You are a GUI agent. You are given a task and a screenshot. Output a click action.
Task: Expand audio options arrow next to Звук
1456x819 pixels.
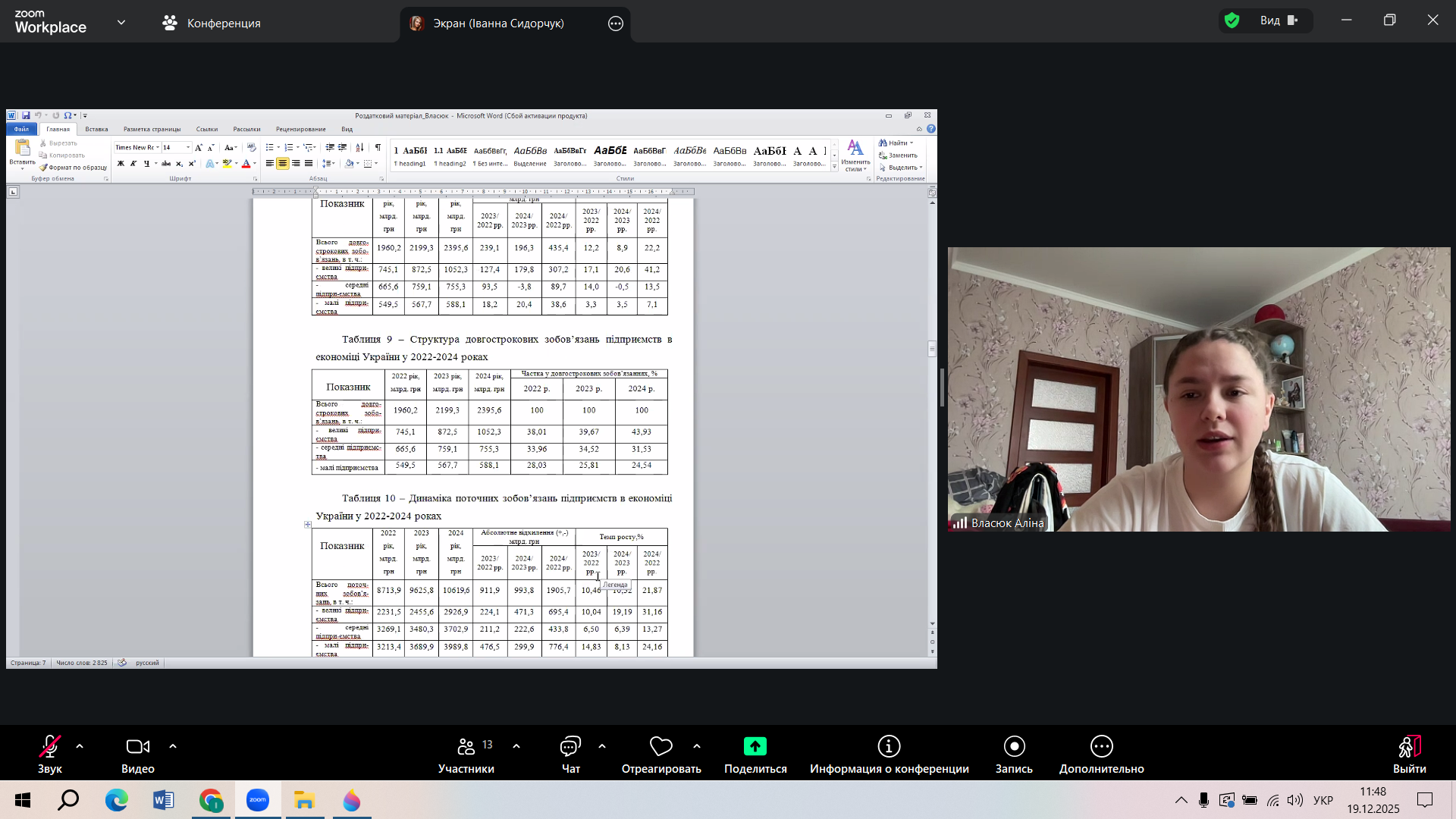click(80, 747)
